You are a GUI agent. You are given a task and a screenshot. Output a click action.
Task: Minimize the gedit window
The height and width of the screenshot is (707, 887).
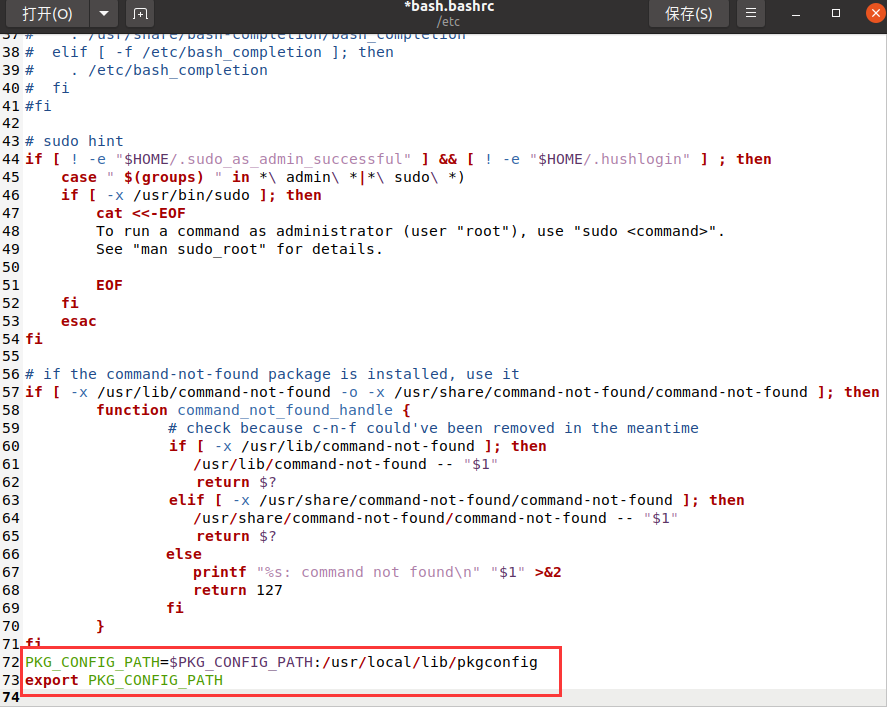click(796, 14)
